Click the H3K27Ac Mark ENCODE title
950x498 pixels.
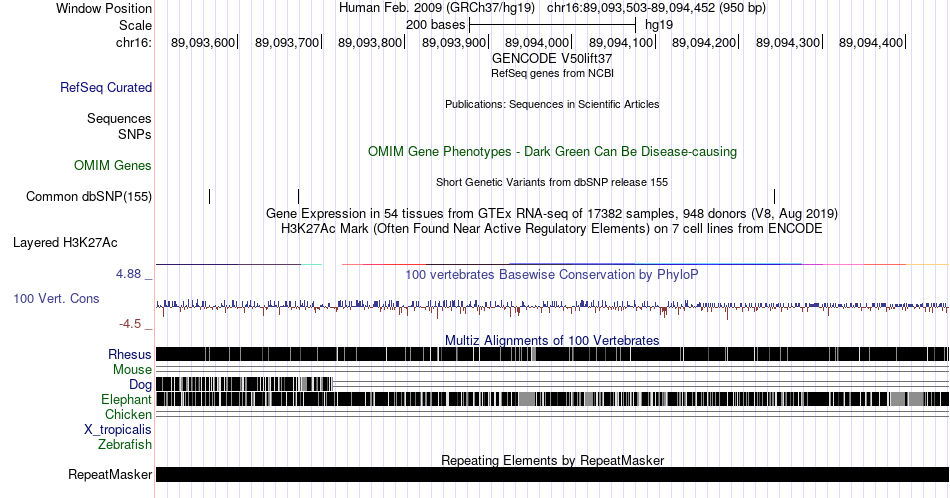pyautogui.click(x=552, y=228)
